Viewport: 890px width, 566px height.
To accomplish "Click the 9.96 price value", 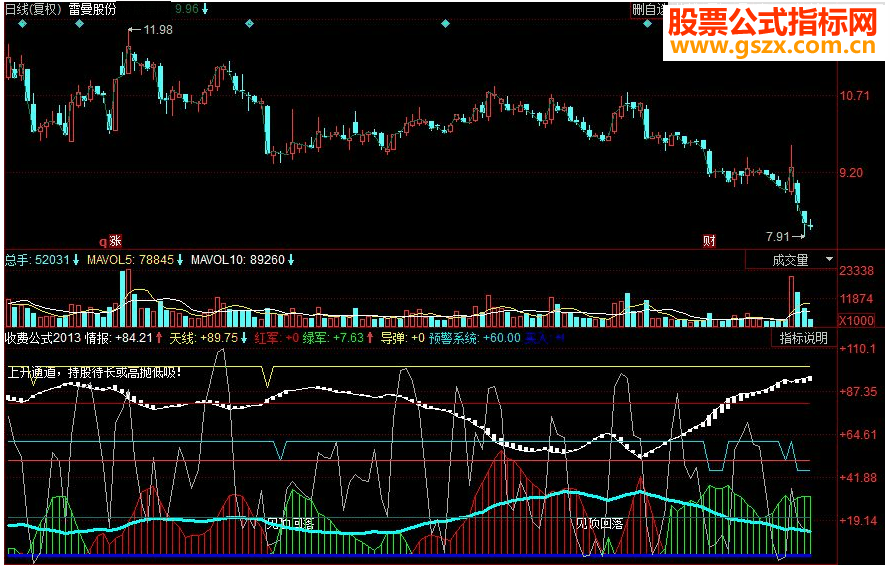I will (x=187, y=9).
